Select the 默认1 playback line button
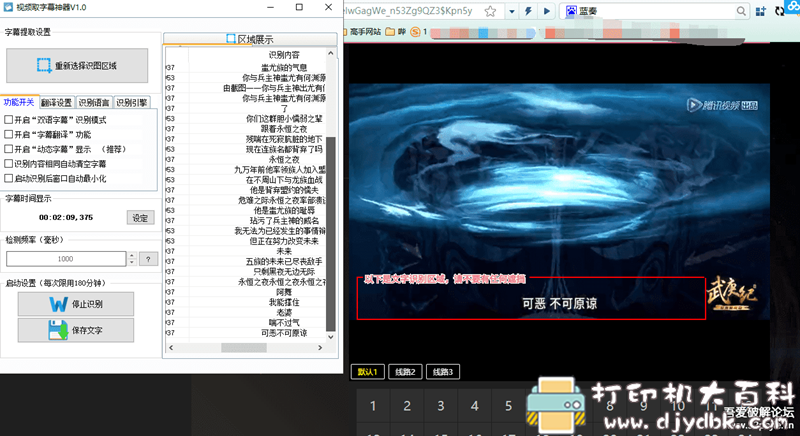Screen dimensions: 800x436 point(367,372)
